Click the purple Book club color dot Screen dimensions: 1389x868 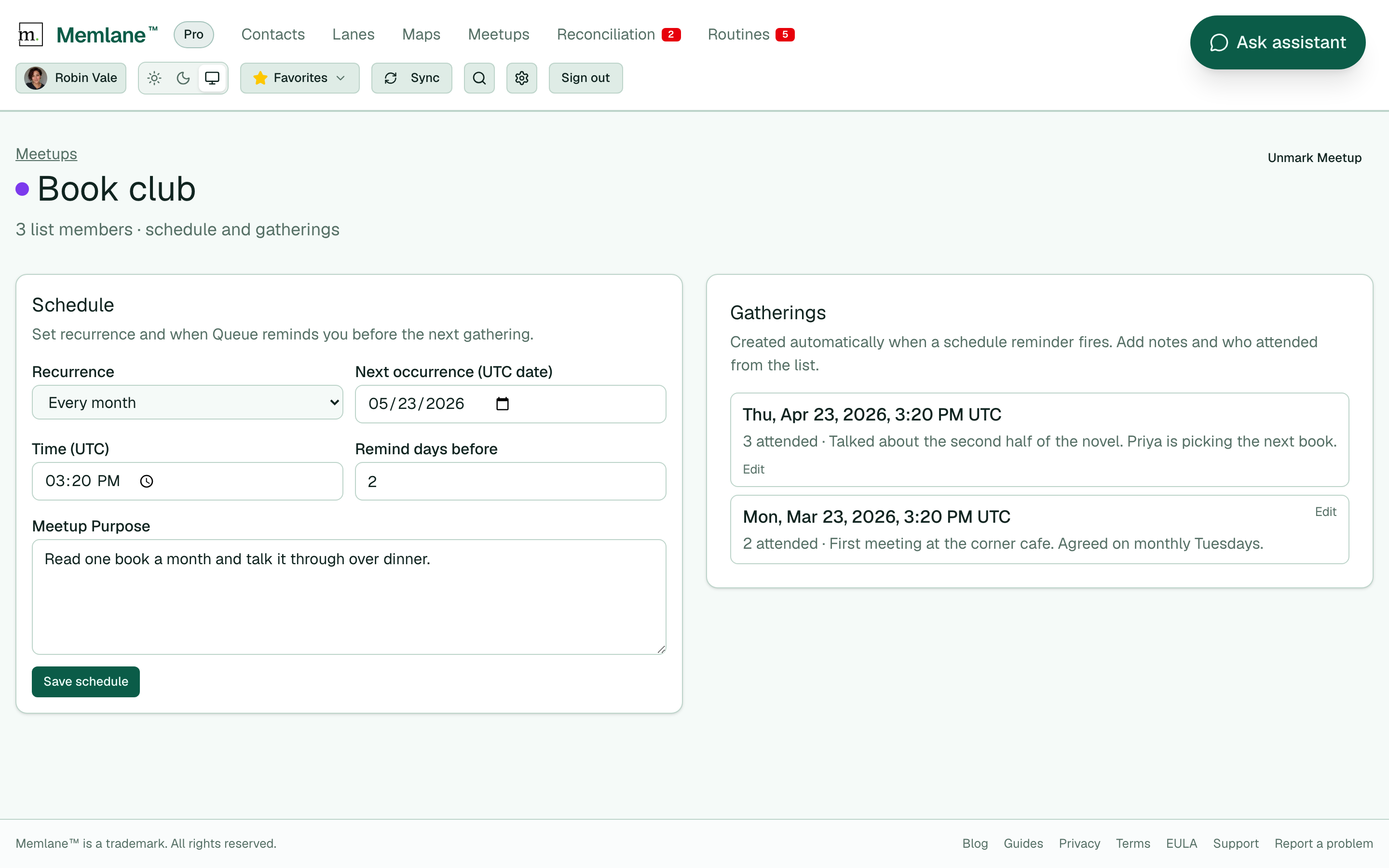point(22,189)
